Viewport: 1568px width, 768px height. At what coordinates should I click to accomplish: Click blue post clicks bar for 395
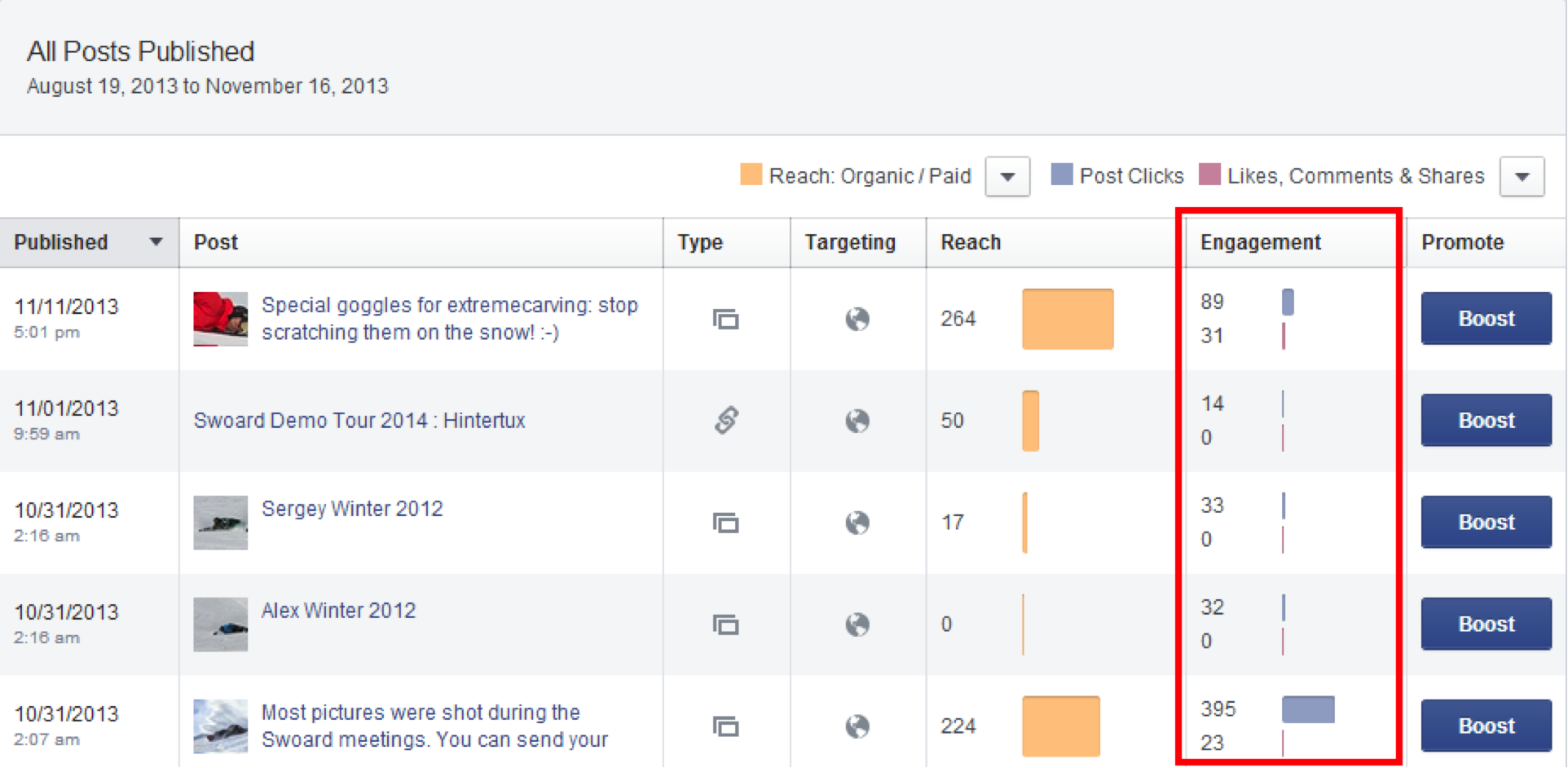1308,709
